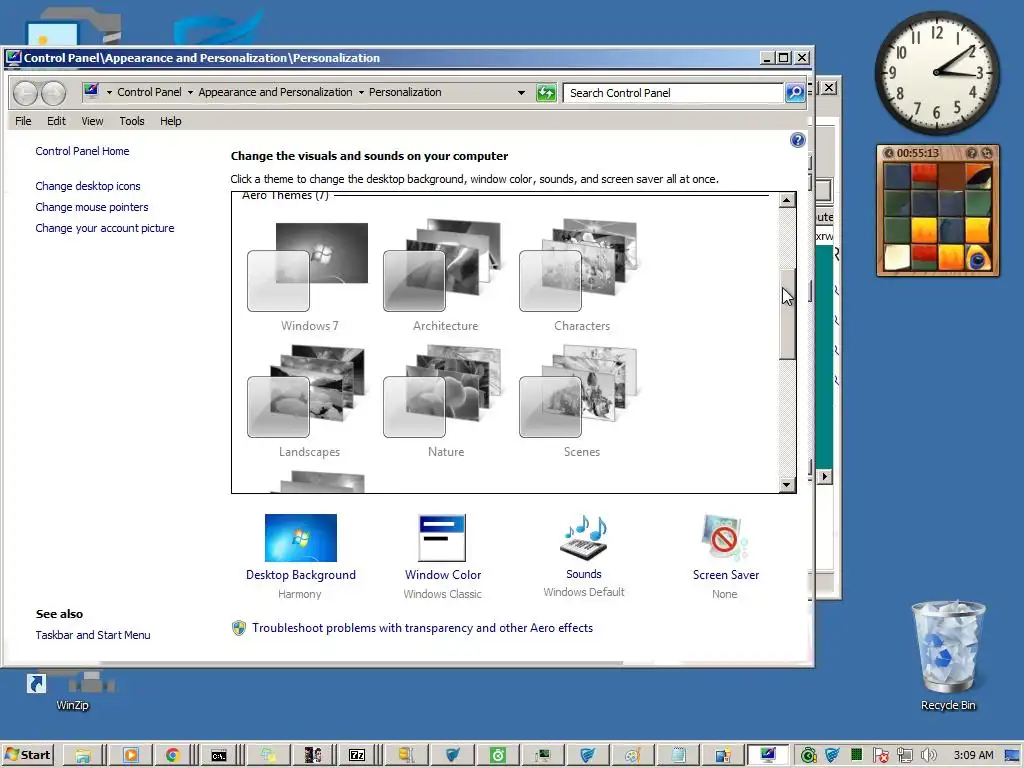Click the blue Help question mark icon
1024x768 pixels.
[797, 140]
